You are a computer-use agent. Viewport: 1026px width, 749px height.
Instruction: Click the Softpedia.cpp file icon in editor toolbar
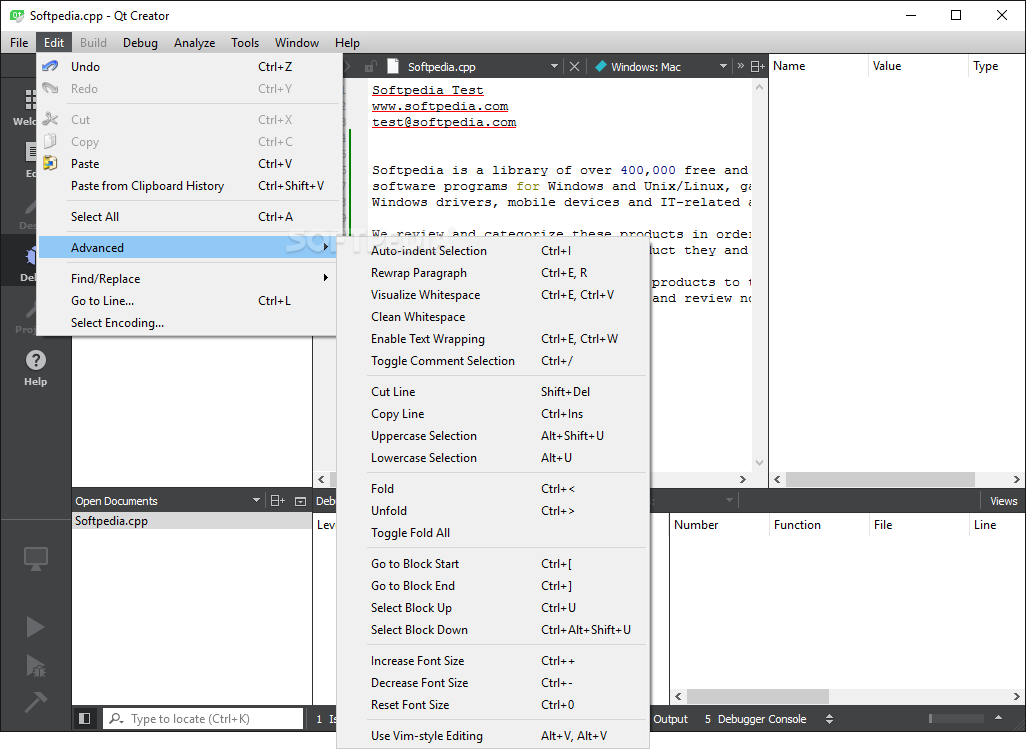pyautogui.click(x=393, y=66)
